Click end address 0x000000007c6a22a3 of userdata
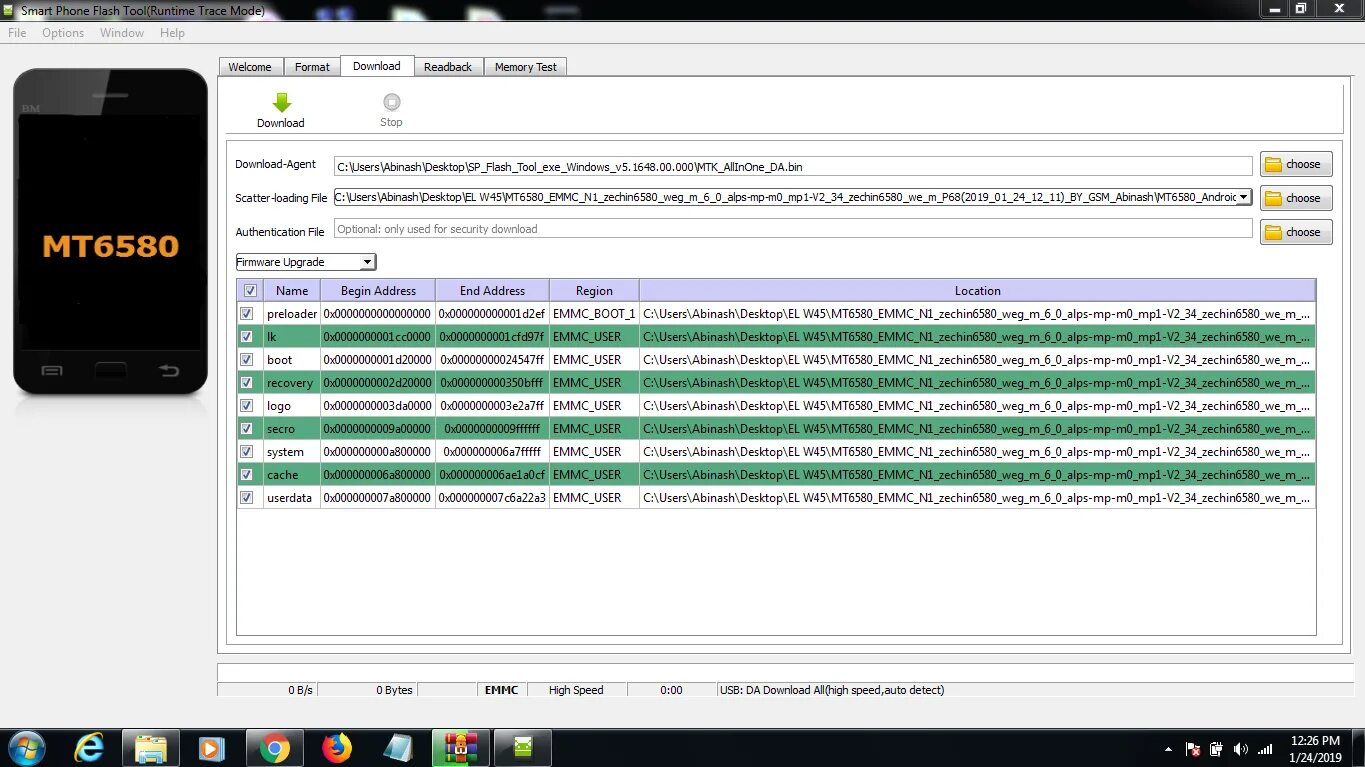Image resolution: width=1365 pixels, height=767 pixels. coord(492,498)
